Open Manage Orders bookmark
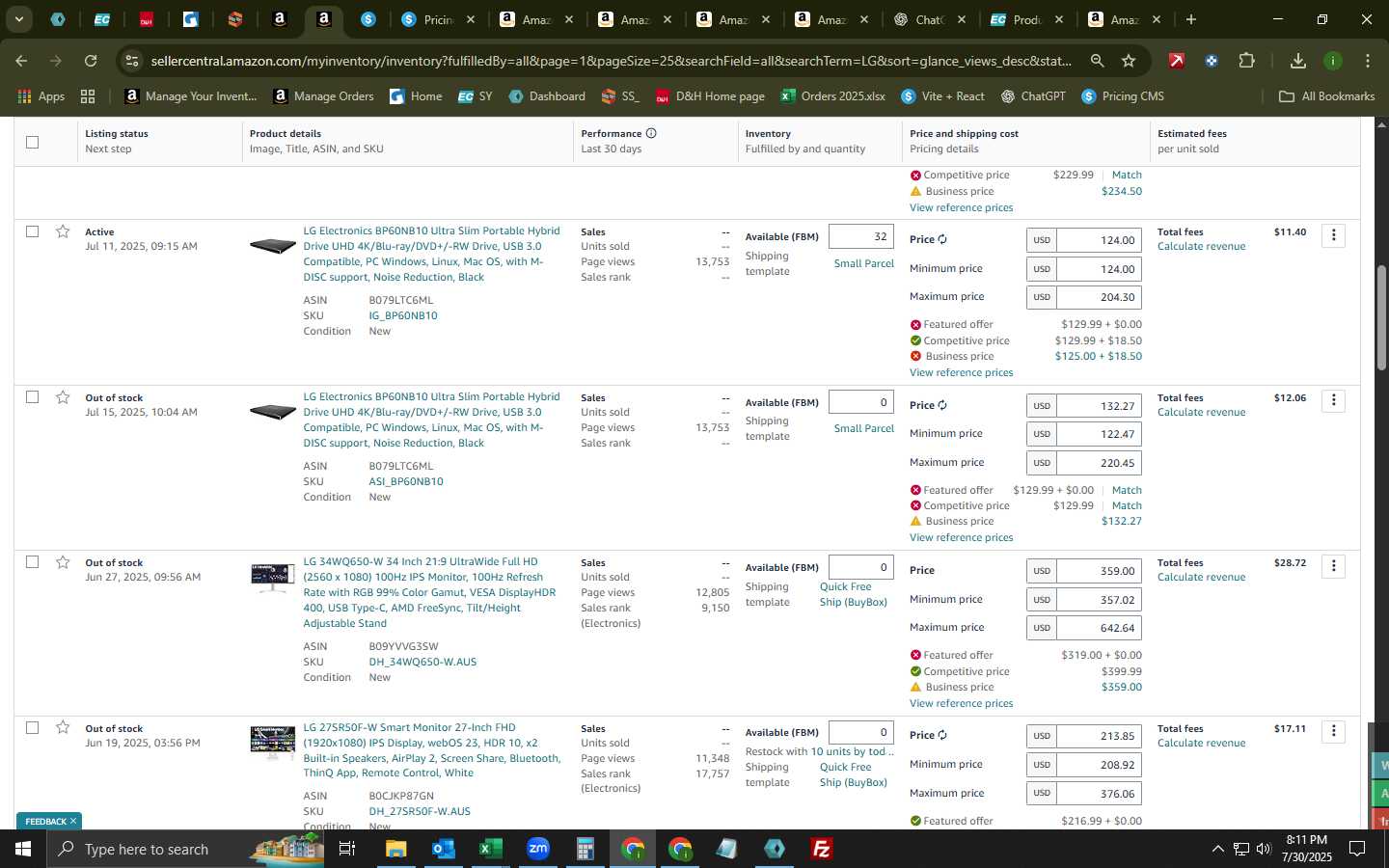The height and width of the screenshot is (868, 1389). tap(323, 96)
